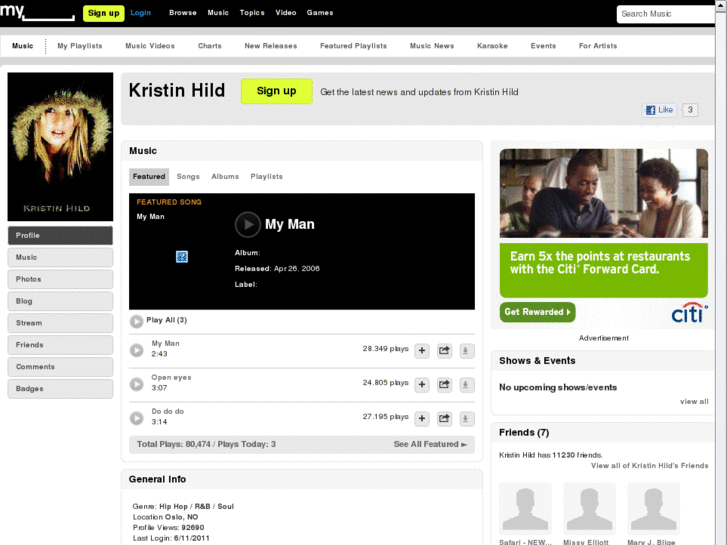Click the myspace logo
727x545 pixels.
click(37, 12)
